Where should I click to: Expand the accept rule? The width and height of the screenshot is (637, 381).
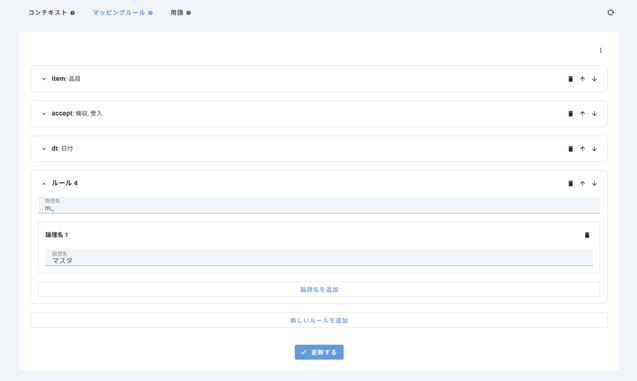pyautogui.click(x=44, y=114)
